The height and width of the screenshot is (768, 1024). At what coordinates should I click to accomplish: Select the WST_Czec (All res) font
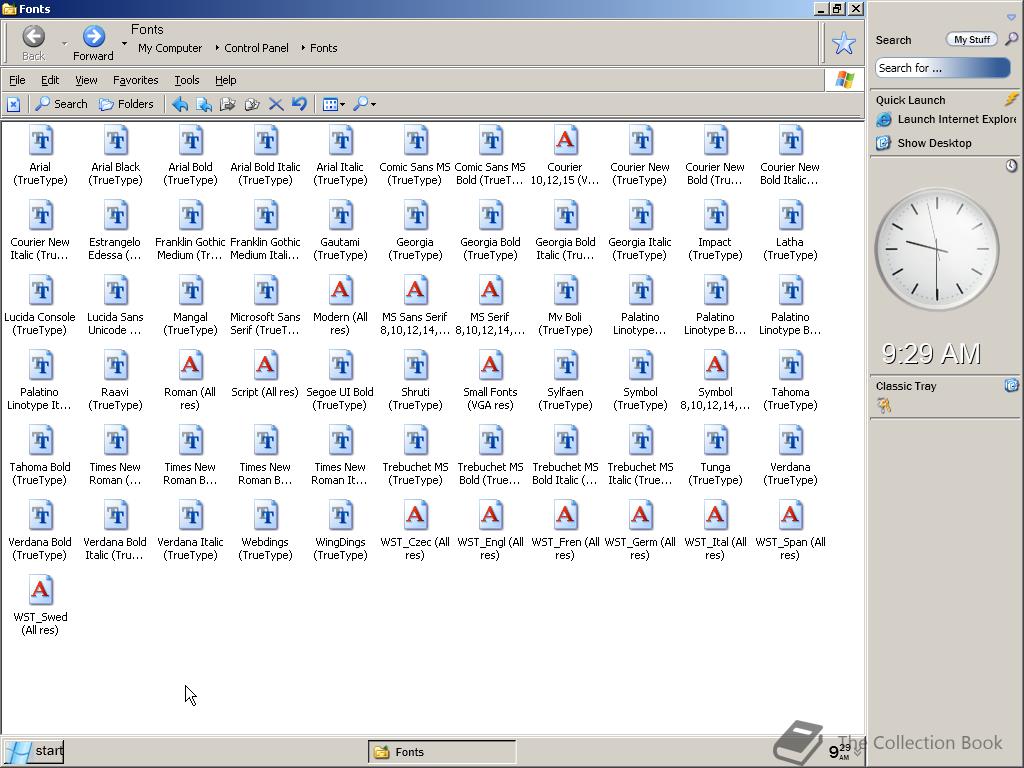coord(415,530)
